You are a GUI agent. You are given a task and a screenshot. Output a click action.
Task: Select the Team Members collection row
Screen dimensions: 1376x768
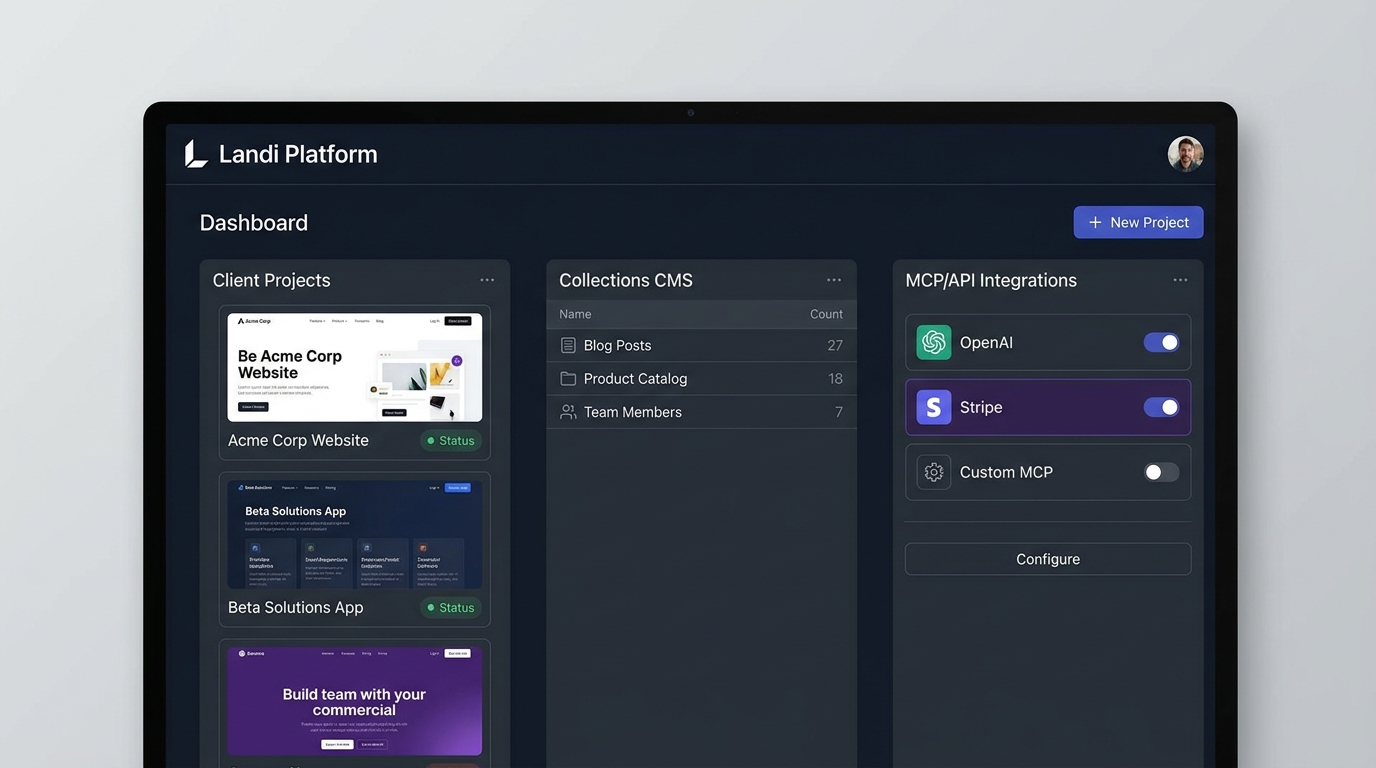(x=701, y=412)
